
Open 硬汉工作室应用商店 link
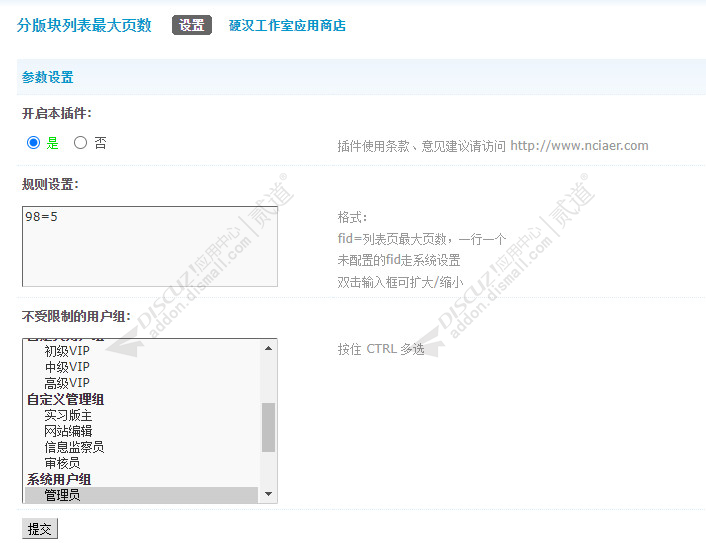(287, 25)
